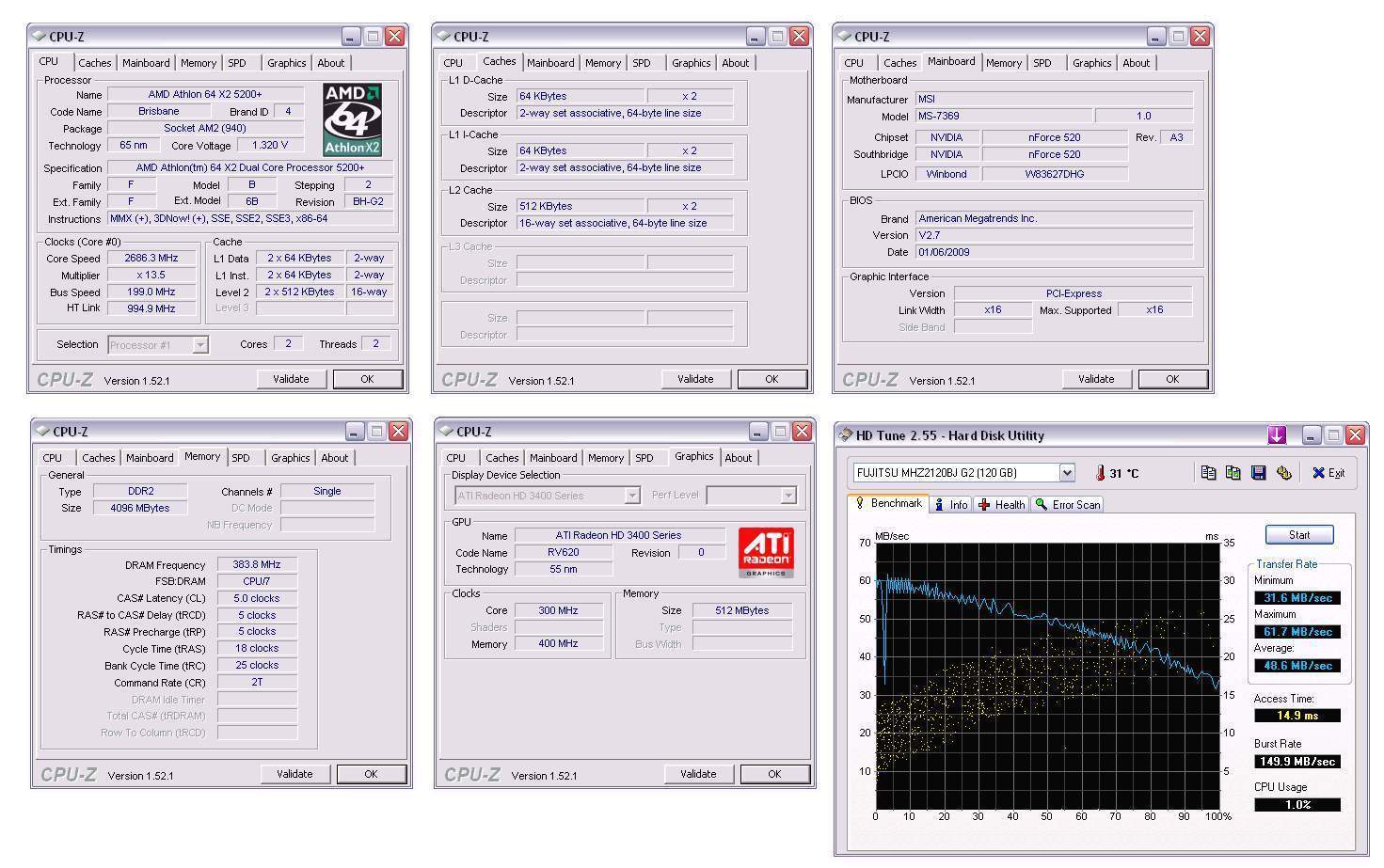Select the Benchmark tab in HD Tune
The width and height of the screenshot is (1384, 868).
click(888, 503)
